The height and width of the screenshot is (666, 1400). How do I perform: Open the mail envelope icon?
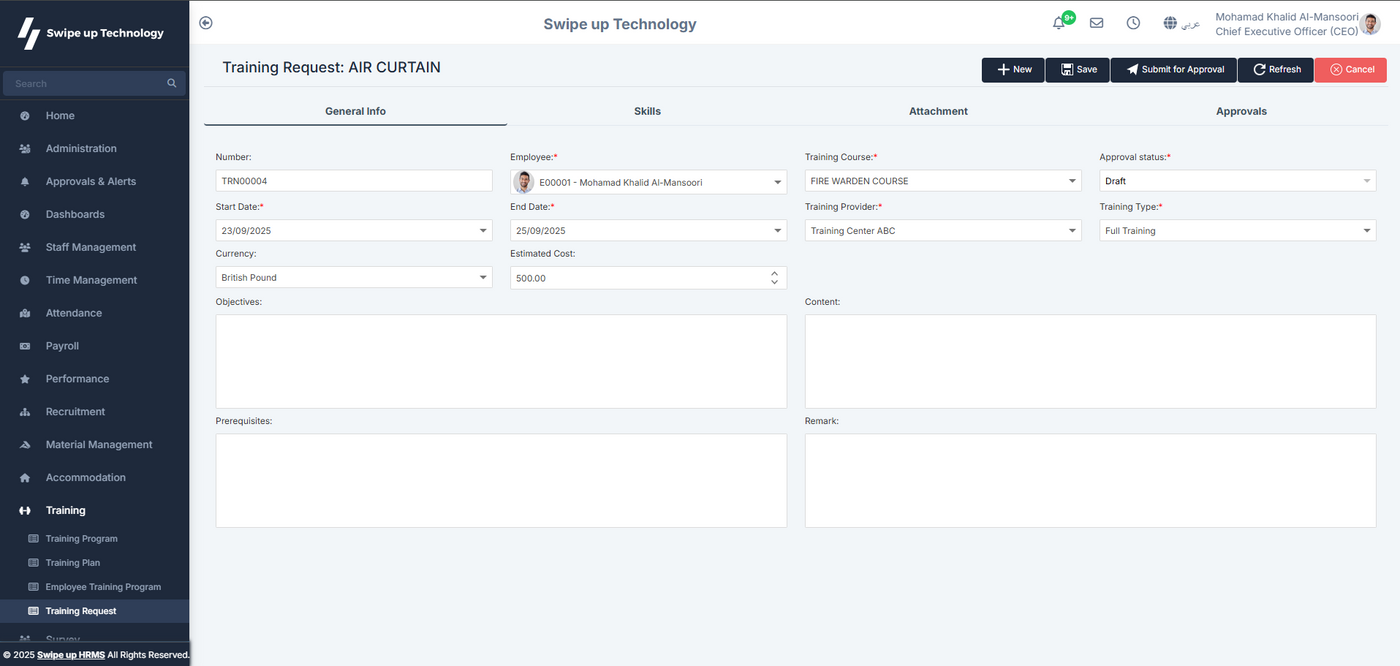click(1096, 23)
